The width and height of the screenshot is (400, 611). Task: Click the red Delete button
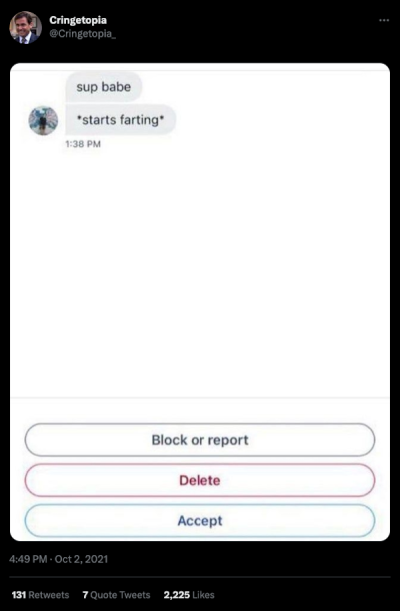pos(200,480)
